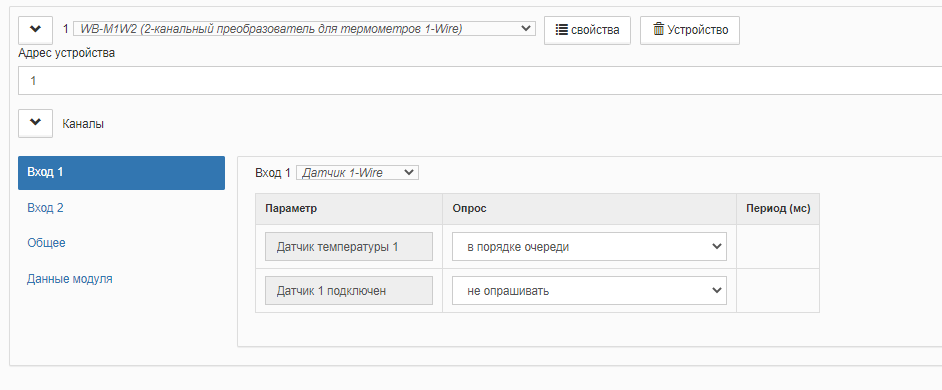Click period cell for Датчик 1 подключен
Image resolution: width=942 pixels, height=390 pixels.
pyautogui.click(x=778, y=291)
